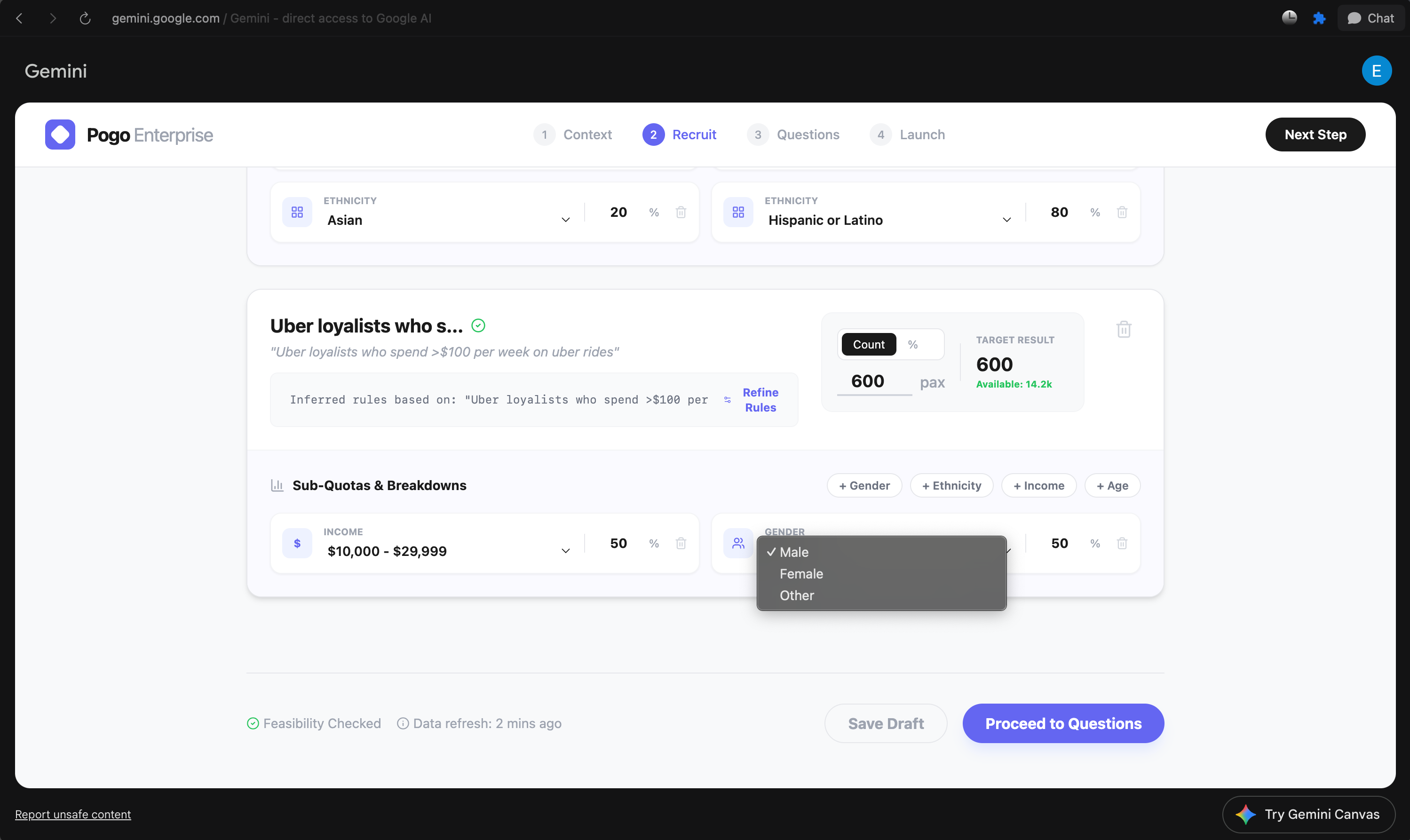The image size is (1410, 840).
Task: Remove the Gender sub-quota with trash icon
Action: coord(1122,543)
